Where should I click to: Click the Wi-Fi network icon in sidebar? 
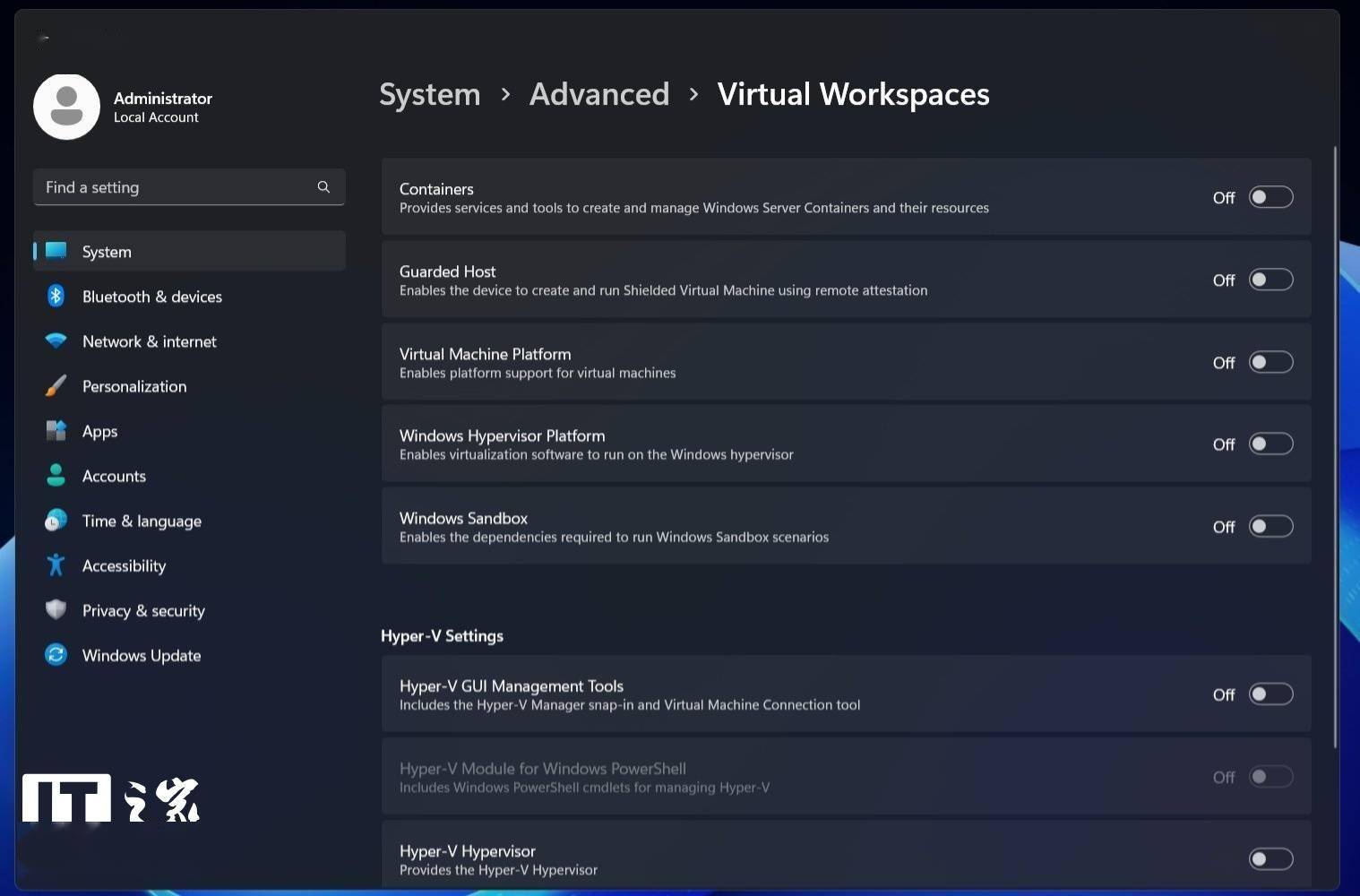[x=56, y=340]
